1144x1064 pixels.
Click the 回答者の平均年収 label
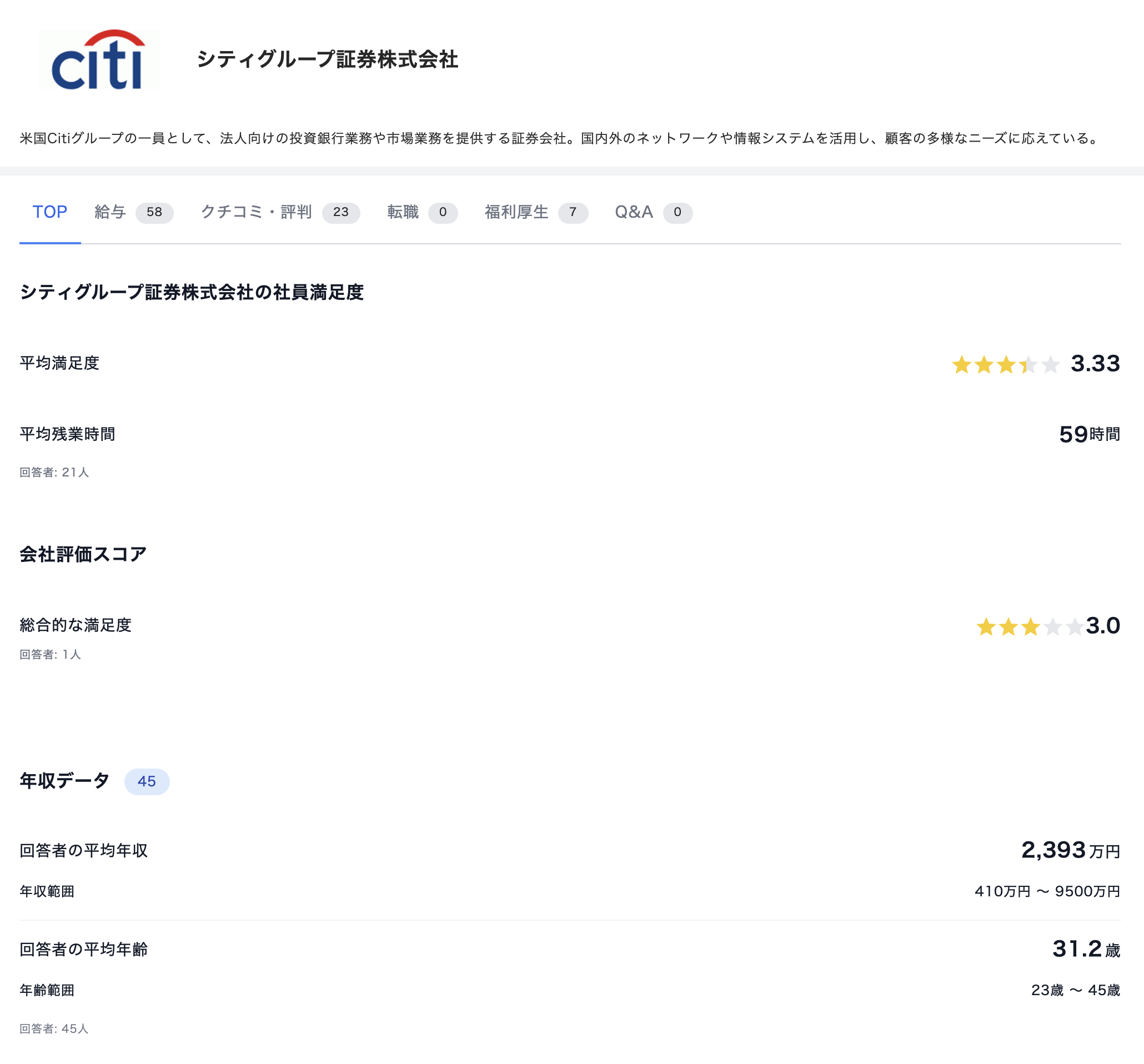[83, 851]
